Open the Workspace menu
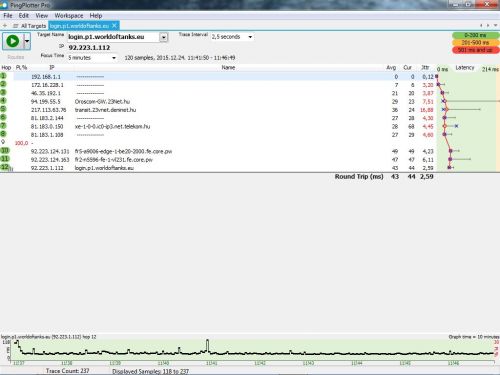 (69, 16)
